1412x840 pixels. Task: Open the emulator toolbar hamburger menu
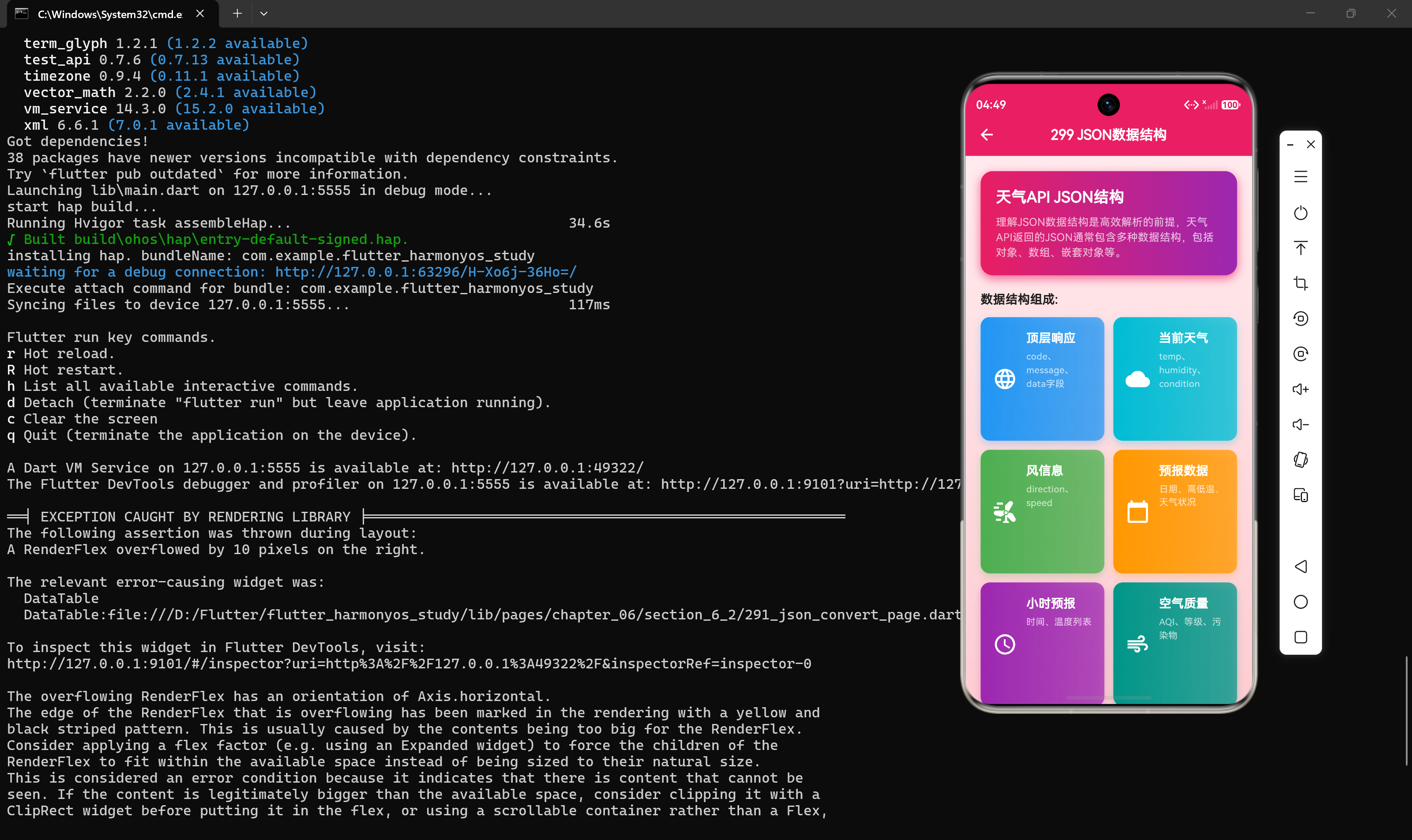click(x=1300, y=177)
